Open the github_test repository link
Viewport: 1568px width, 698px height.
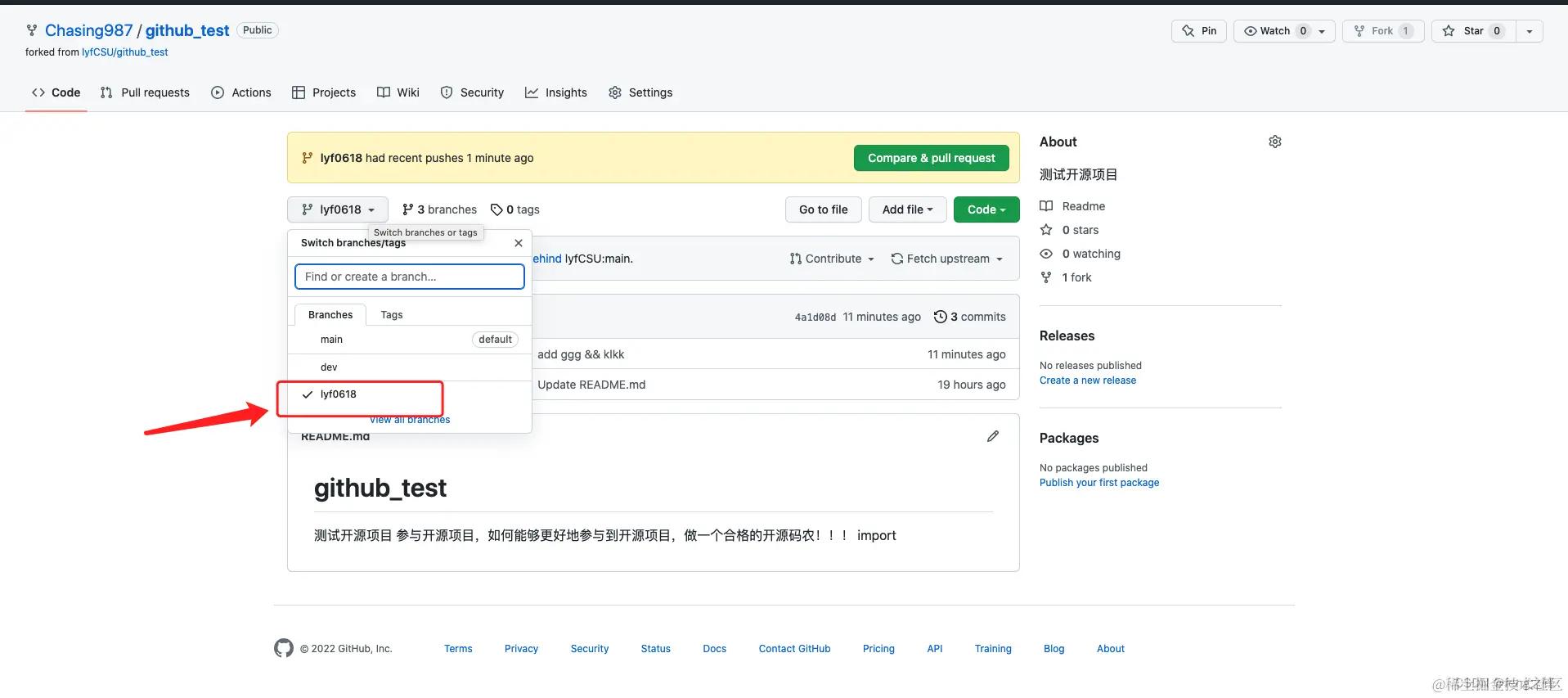[x=187, y=30]
